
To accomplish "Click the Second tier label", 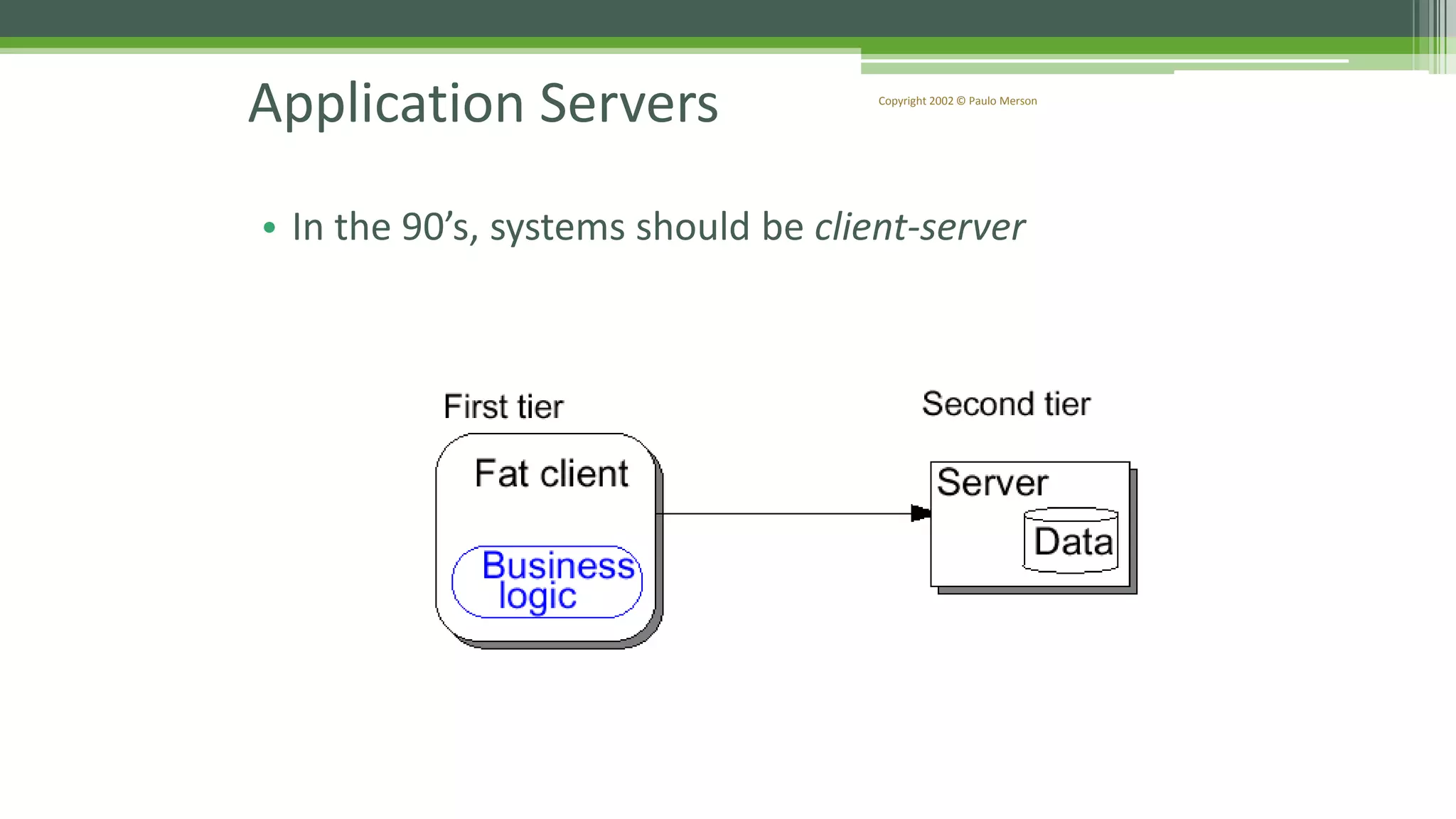I will click(1006, 405).
